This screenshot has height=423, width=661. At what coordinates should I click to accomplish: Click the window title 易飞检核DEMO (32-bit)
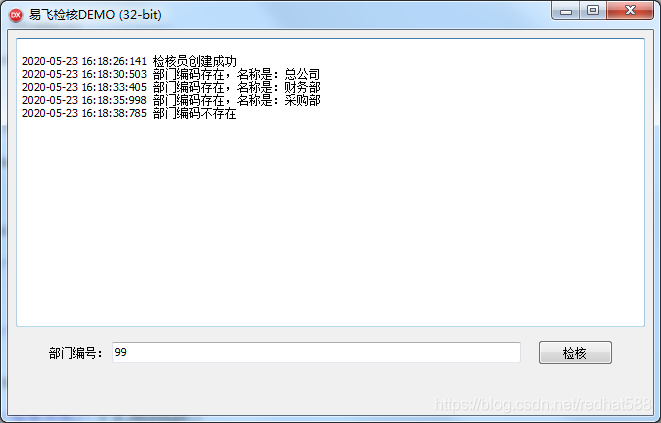[95, 15]
